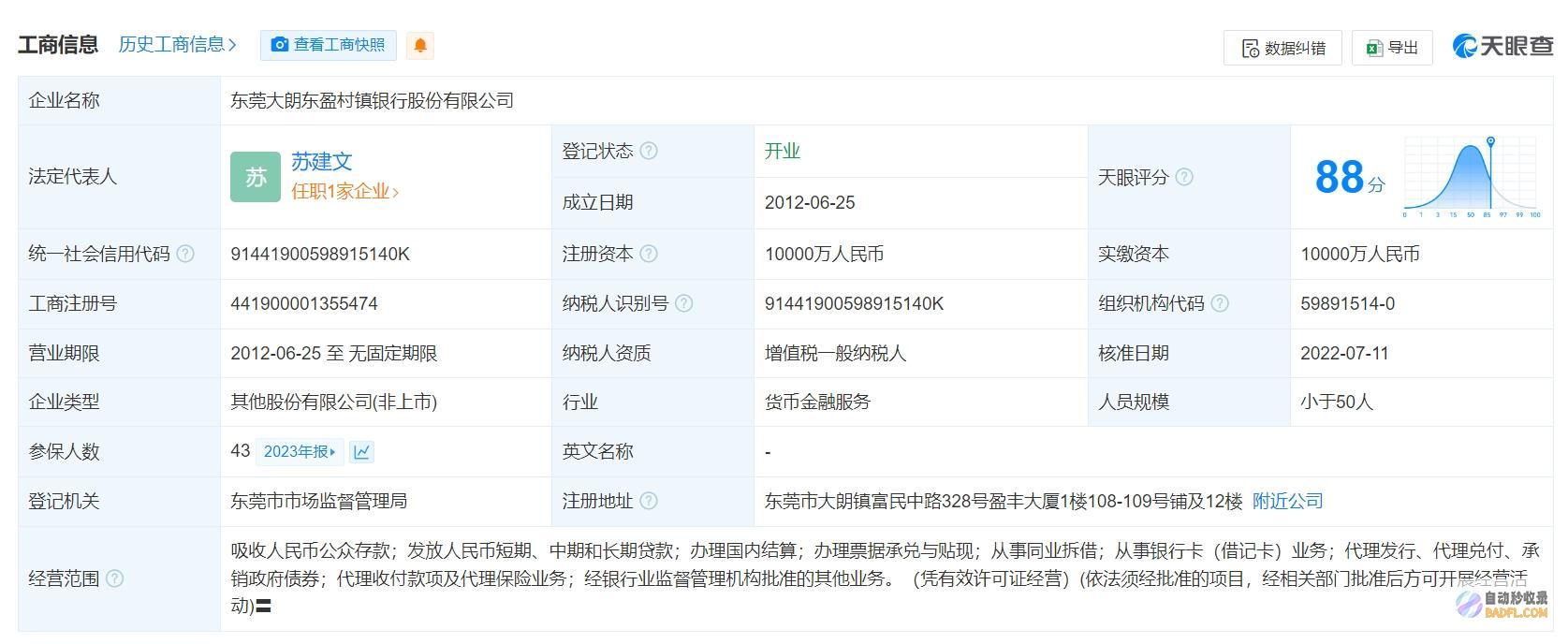
Task: Click 工商信息 section heading
Action: [58, 44]
